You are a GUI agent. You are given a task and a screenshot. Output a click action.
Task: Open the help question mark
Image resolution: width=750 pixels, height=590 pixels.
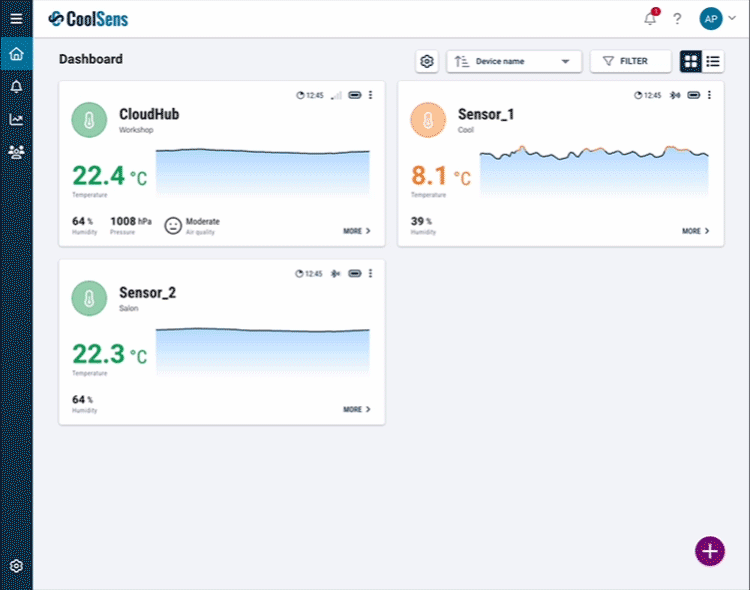tap(677, 19)
